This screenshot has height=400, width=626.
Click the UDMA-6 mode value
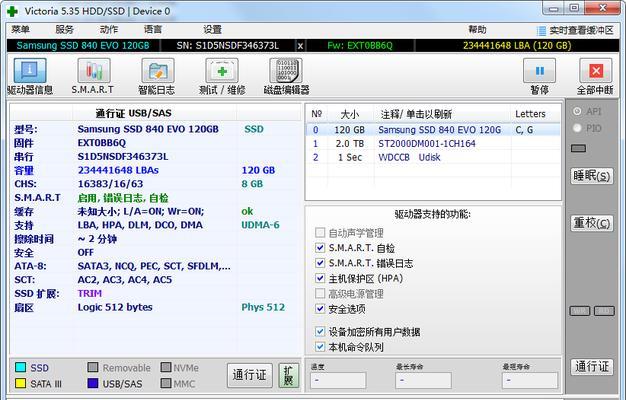[x=260, y=225]
